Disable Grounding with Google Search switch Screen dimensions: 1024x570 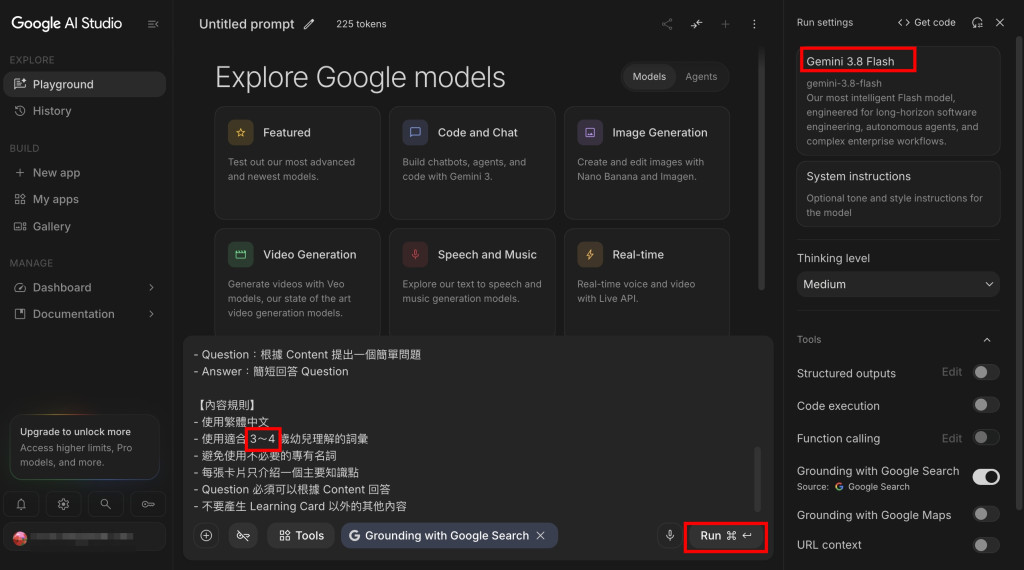pyautogui.click(x=985, y=477)
